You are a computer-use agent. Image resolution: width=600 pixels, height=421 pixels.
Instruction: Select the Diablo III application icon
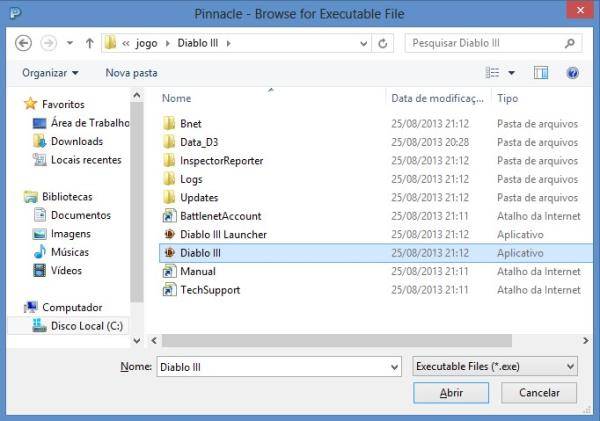click(x=169, y=253)
